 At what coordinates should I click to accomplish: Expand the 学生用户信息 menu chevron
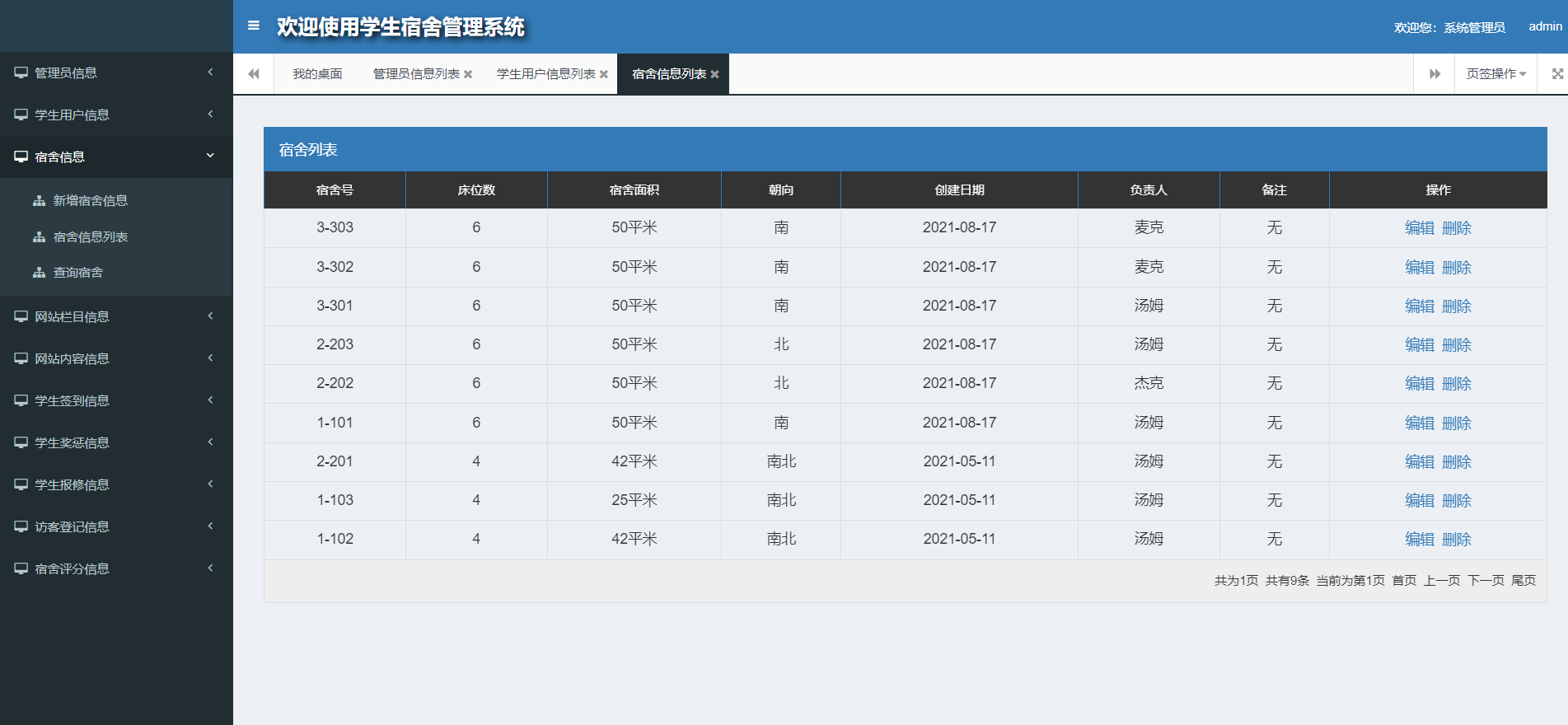coord(210,114)
